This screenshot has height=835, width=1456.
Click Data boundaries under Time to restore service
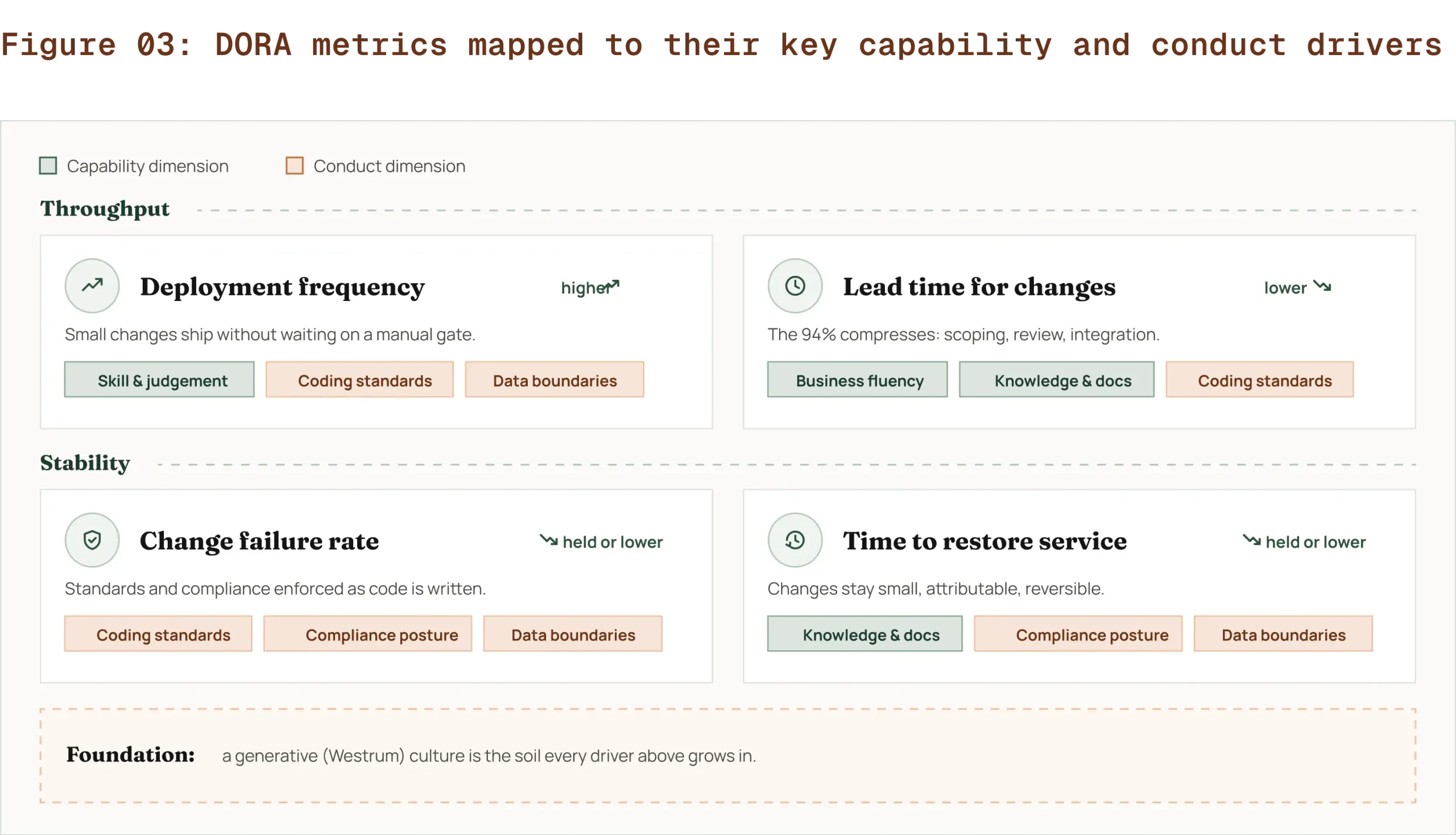pos(1284,634)
